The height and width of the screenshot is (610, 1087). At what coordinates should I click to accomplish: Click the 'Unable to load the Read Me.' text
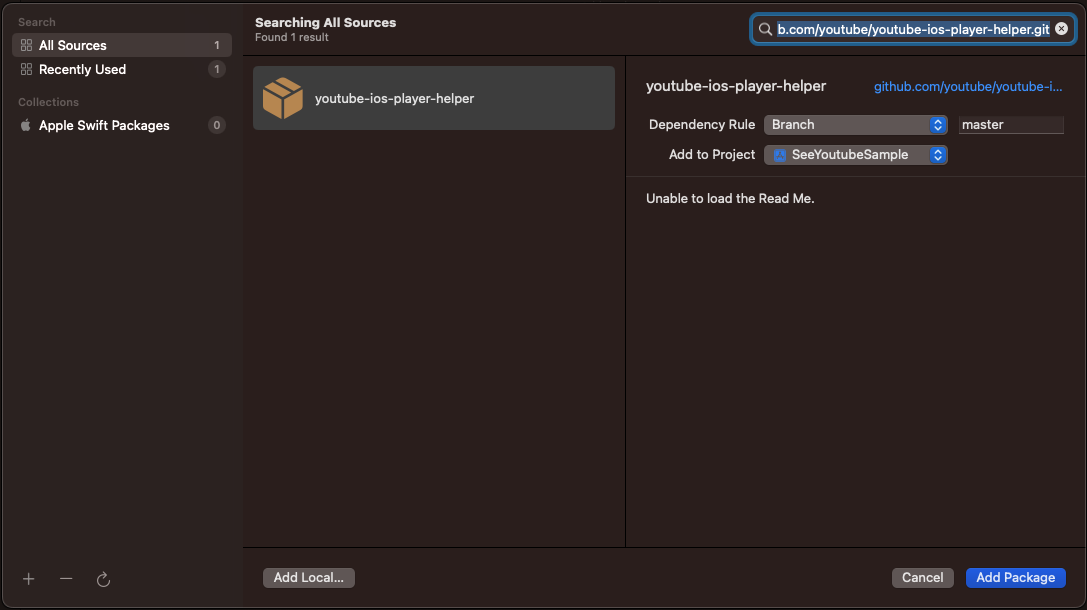coord(730,198)
